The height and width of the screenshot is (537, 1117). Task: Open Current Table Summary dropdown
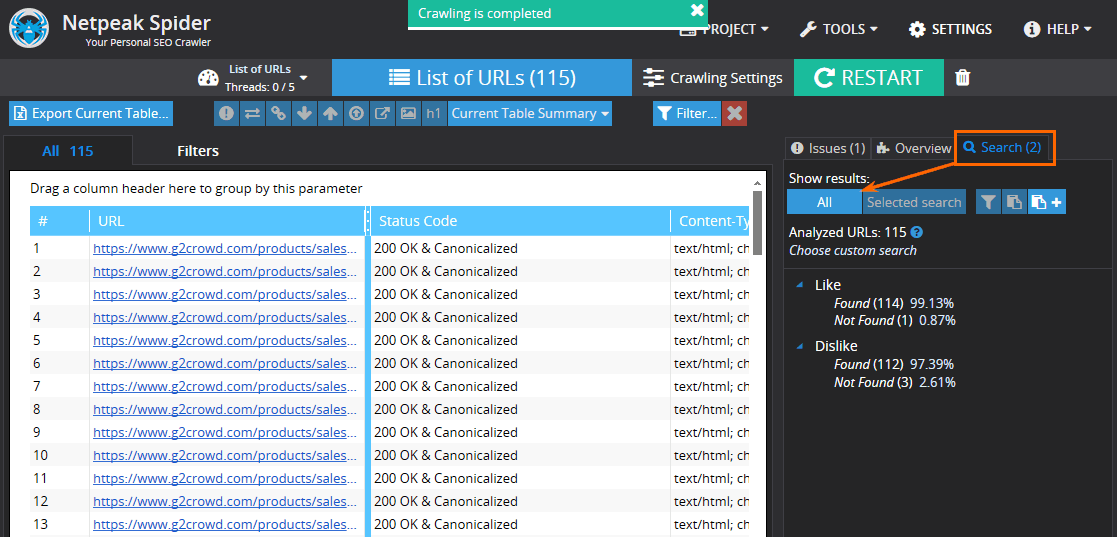[x=530, y=114]
